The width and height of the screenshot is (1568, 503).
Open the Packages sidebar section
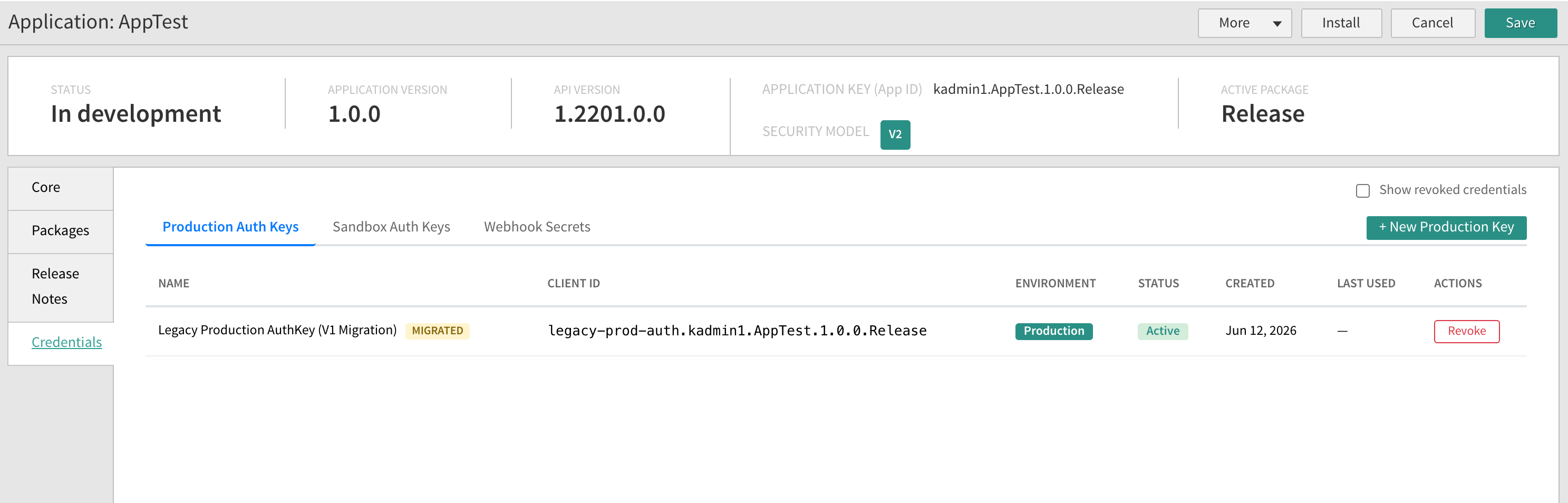pos(60,231)
